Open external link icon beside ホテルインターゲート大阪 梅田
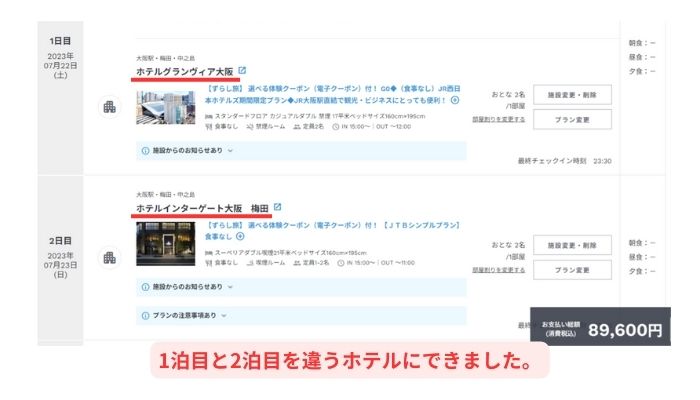This screenshot has width=700, height=400. coord(277,207)
